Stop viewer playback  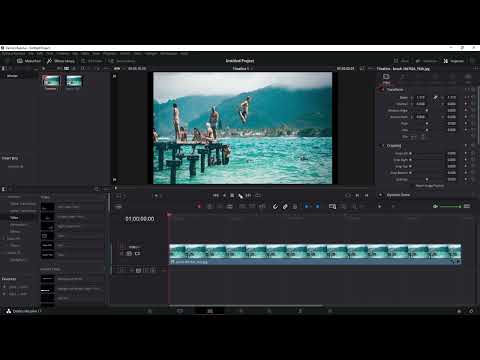pos(232,196)
